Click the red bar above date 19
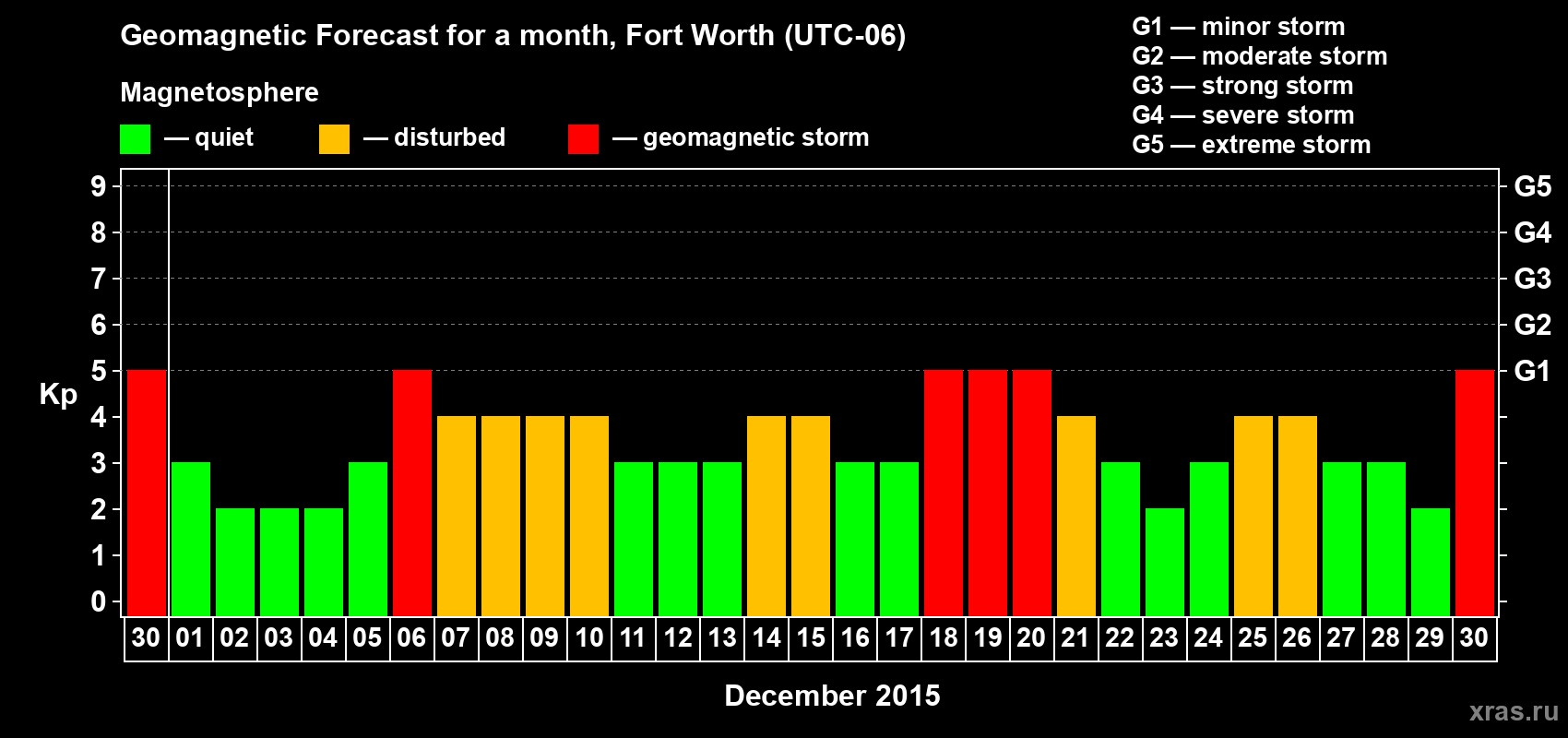Screen dimensions: 1568x738 pyautogui.click(x=988, y=493)
